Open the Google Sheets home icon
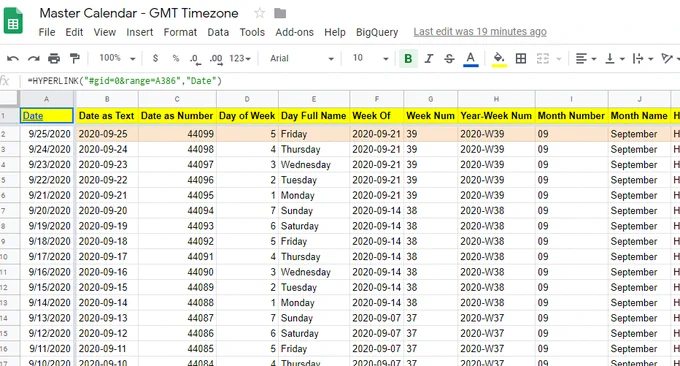The width and height of the screenshot is (680, 366). pos(13,21)
